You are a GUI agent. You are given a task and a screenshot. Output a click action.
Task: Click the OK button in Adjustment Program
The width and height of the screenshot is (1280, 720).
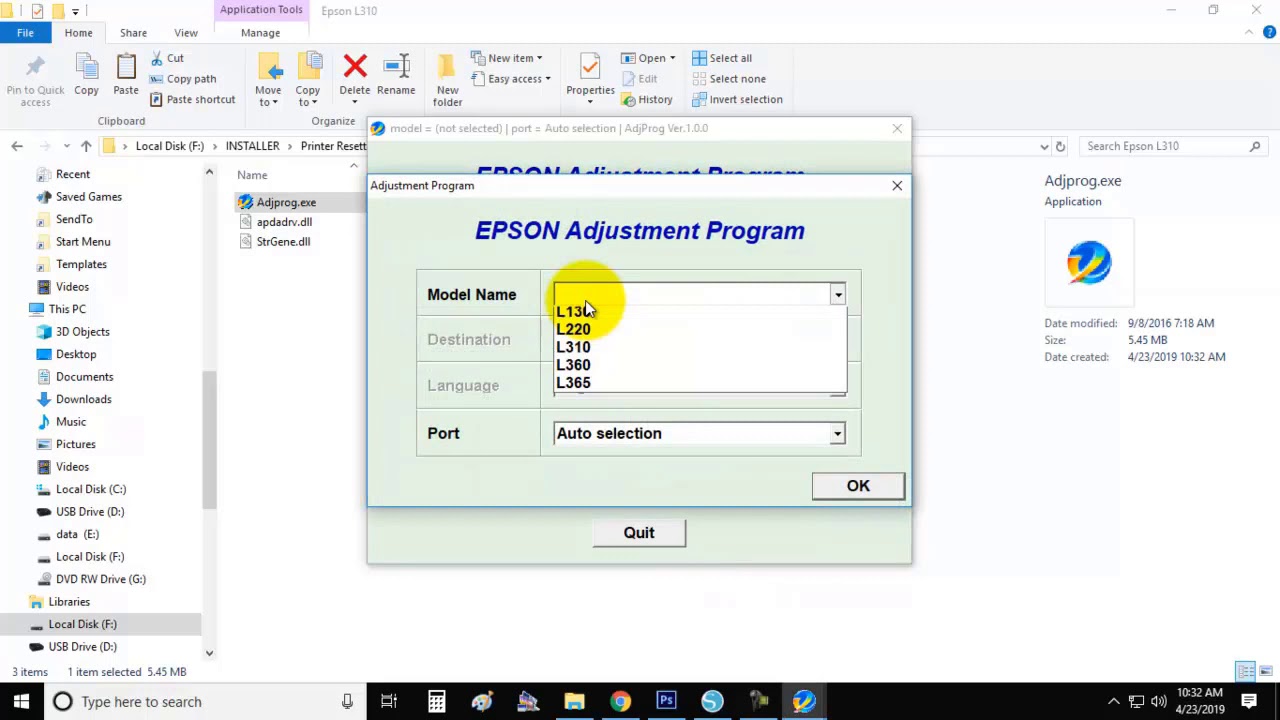(858, 485)
